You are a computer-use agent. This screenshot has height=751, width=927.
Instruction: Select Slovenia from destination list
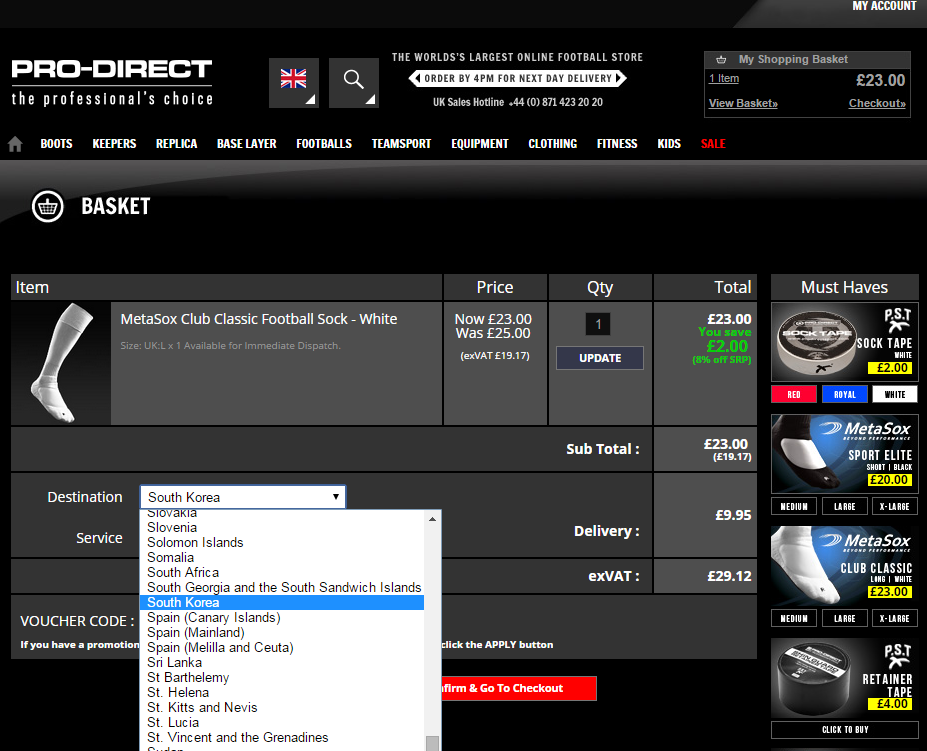281,527
